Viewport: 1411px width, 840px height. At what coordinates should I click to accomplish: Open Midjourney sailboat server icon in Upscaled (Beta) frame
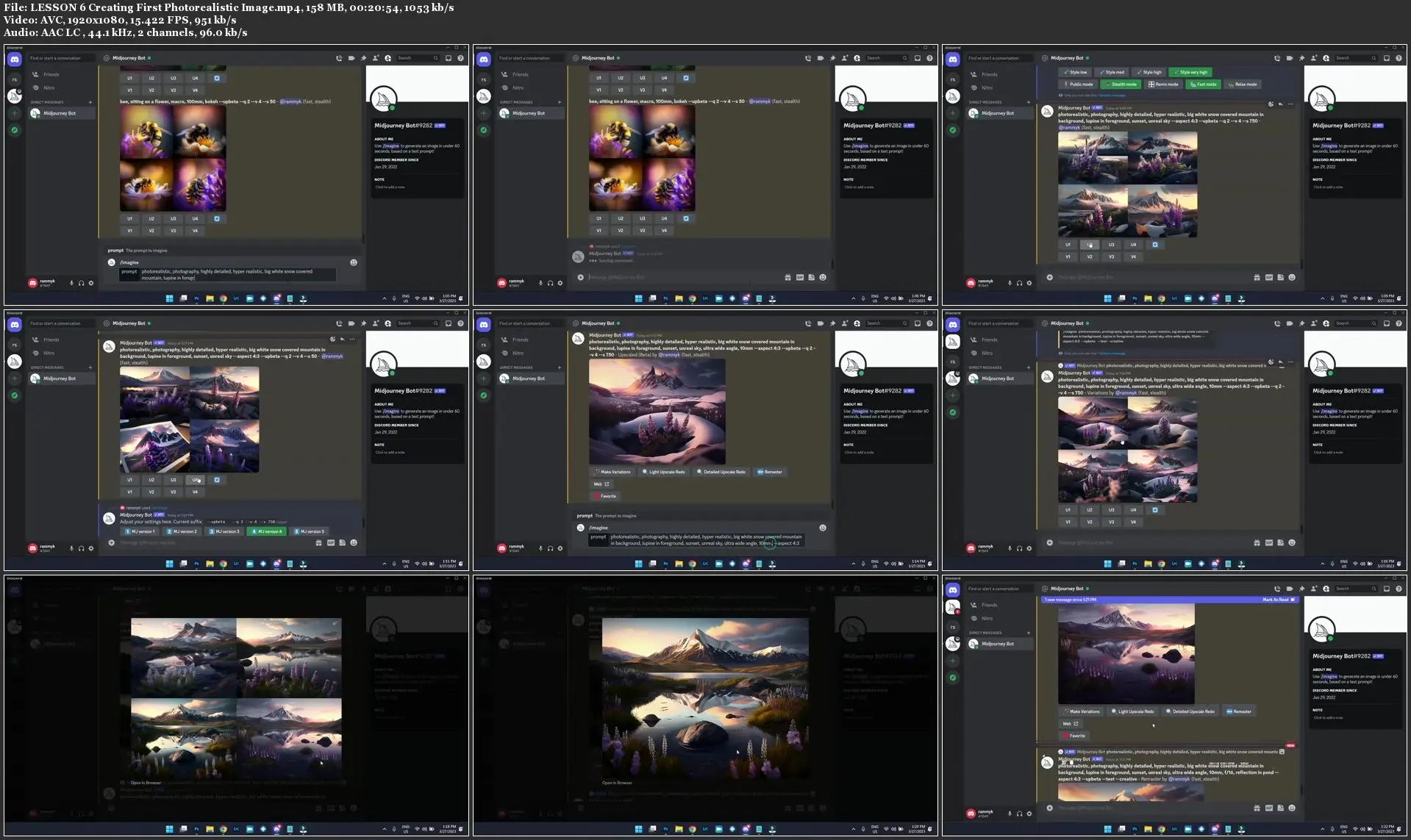pos(484,362)
